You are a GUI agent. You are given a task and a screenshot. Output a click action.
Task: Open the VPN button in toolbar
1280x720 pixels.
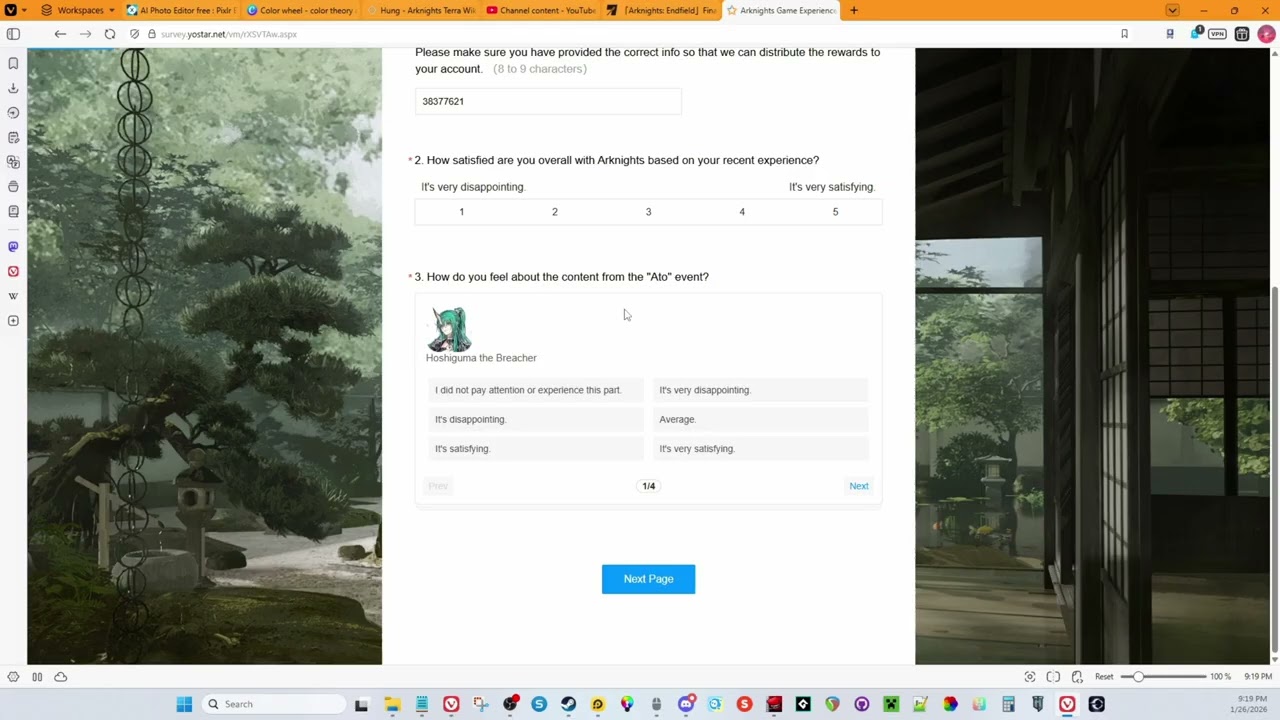click(x=1217, y=34)
